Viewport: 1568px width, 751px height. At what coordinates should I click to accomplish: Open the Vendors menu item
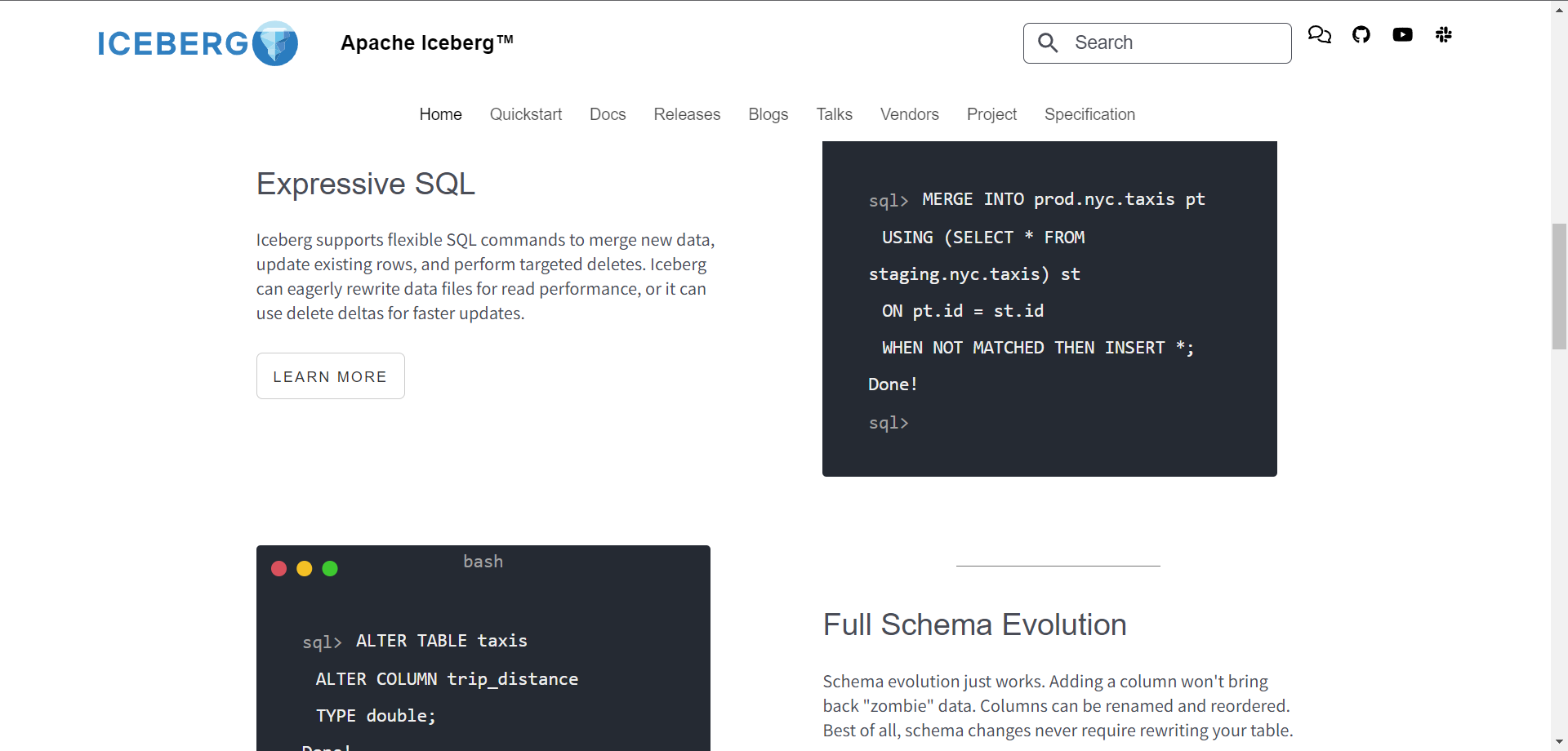[x=910, y=114]
